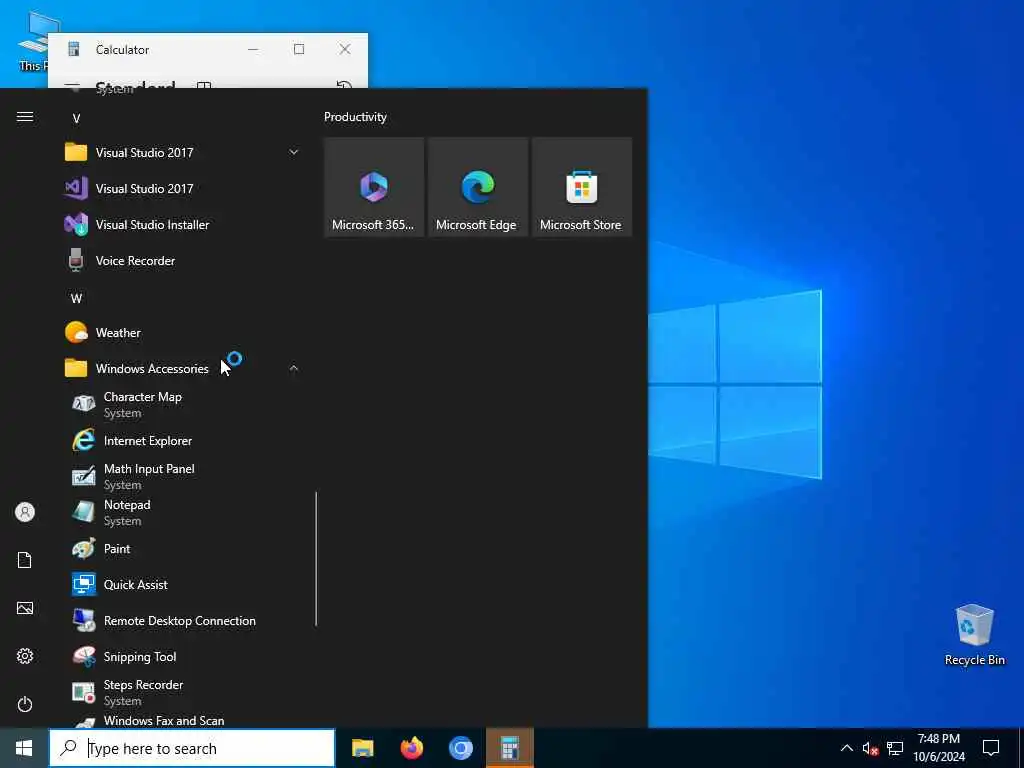Open Voice Recorder app
The height and width of the screenshot is (768, 1024).
[x=181, y=261]
